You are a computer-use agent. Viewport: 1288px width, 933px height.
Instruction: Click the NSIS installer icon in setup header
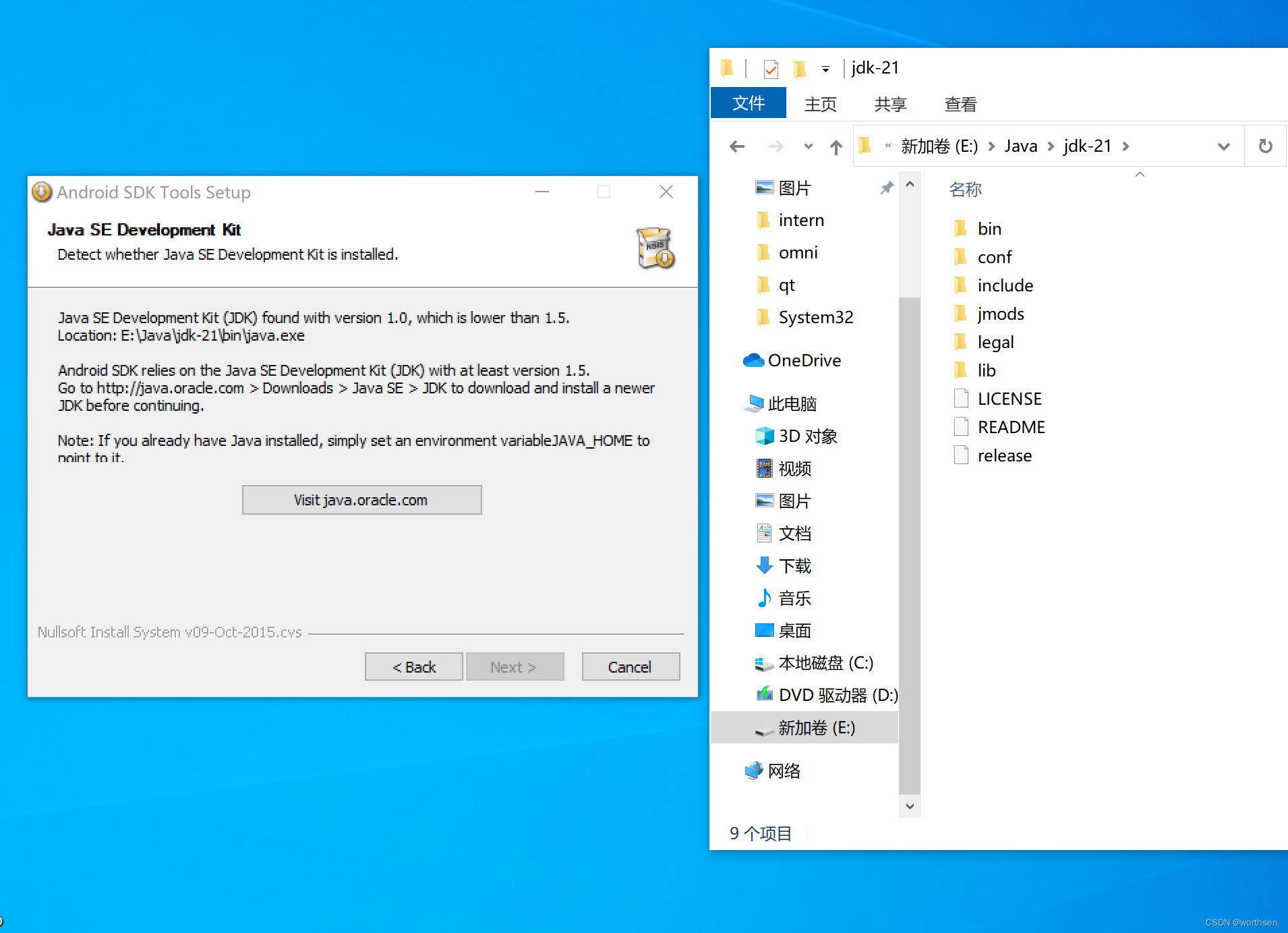pos(655,248)
